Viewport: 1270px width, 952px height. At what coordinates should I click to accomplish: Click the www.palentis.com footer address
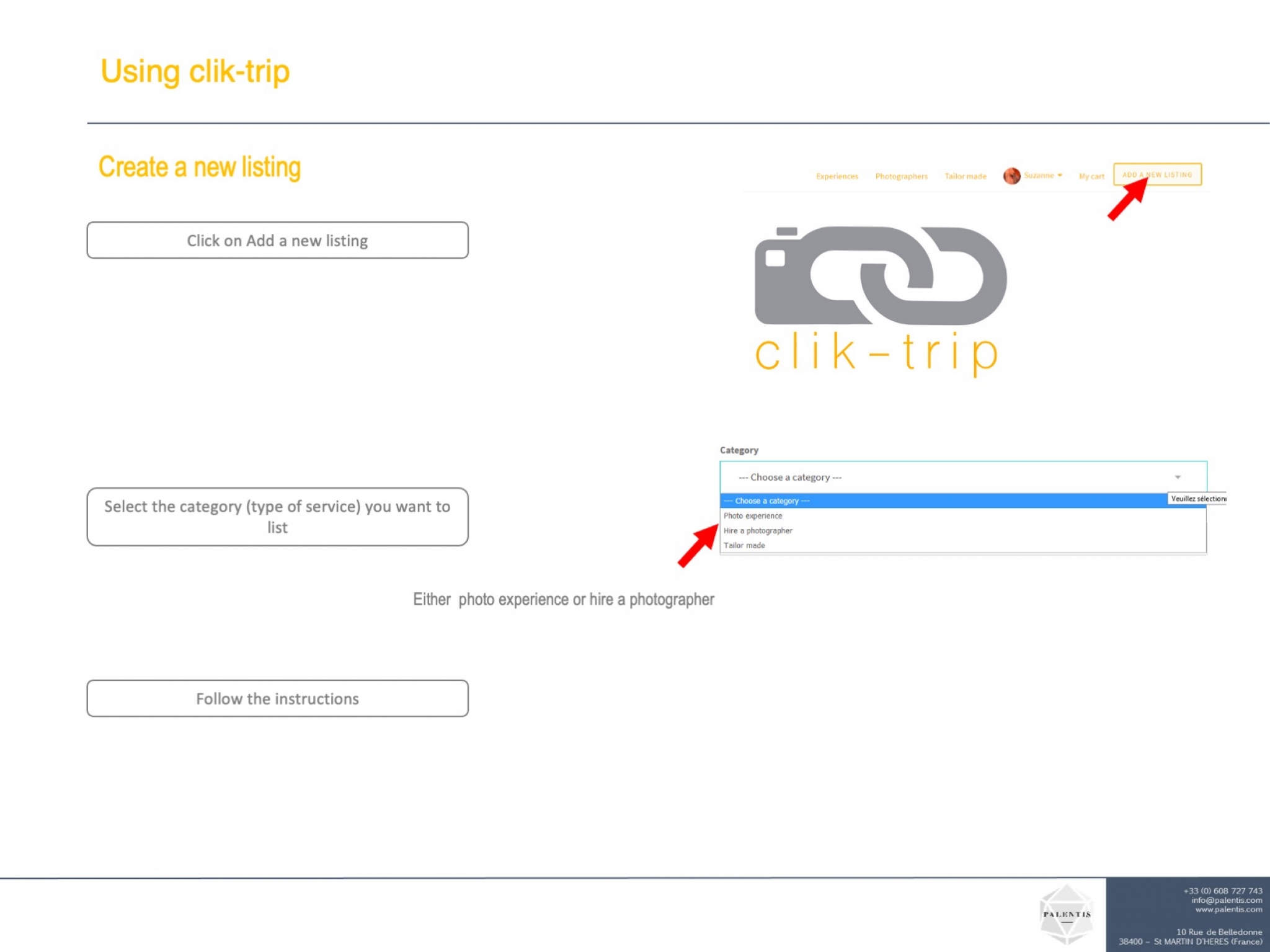[x=1228, y=910]
